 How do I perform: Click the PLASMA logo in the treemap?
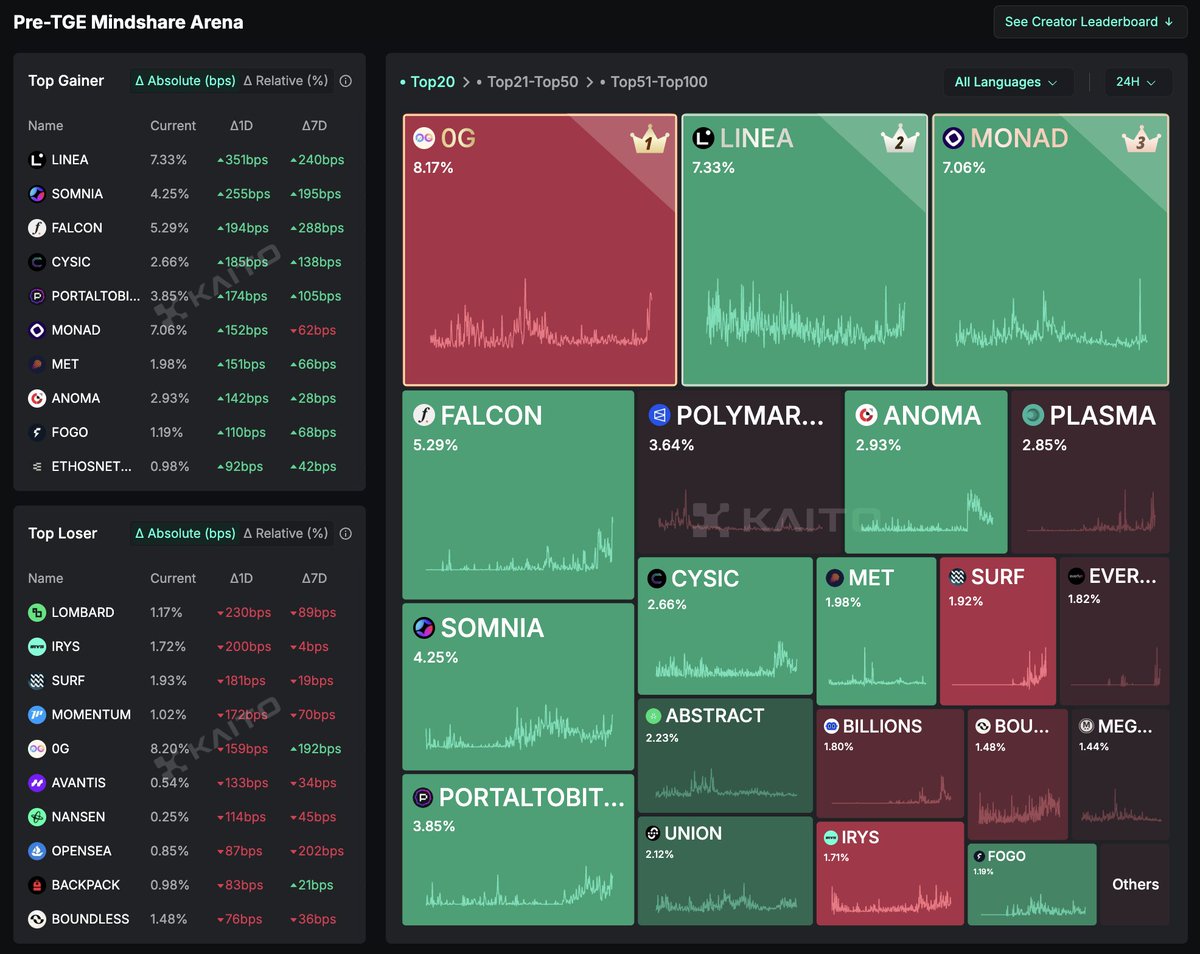(1033, 415)
